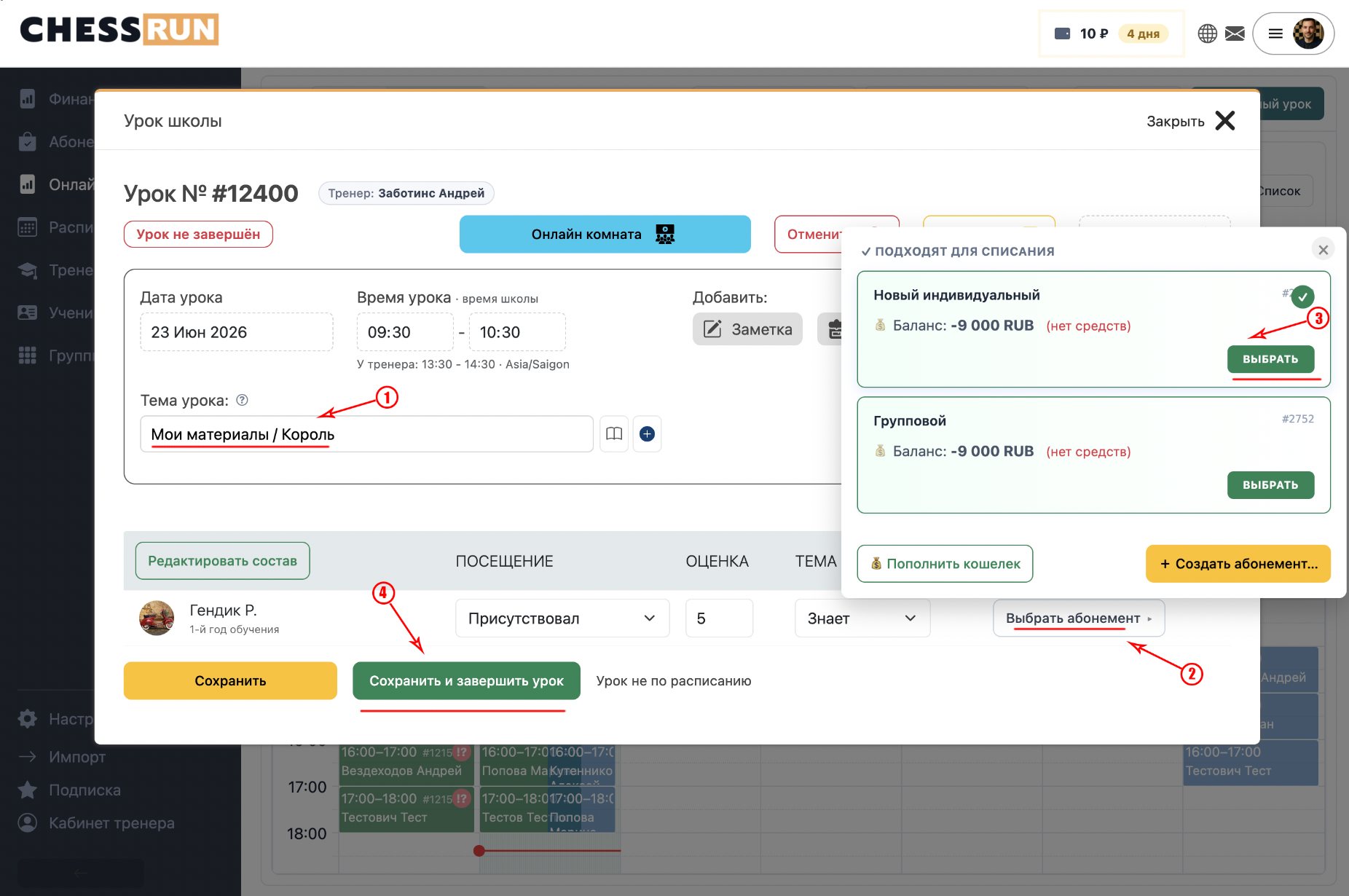The image size is (1349, 896).
Task: Click the lesson date field 23 Июн 2026
Action: [x=237, y=332]
